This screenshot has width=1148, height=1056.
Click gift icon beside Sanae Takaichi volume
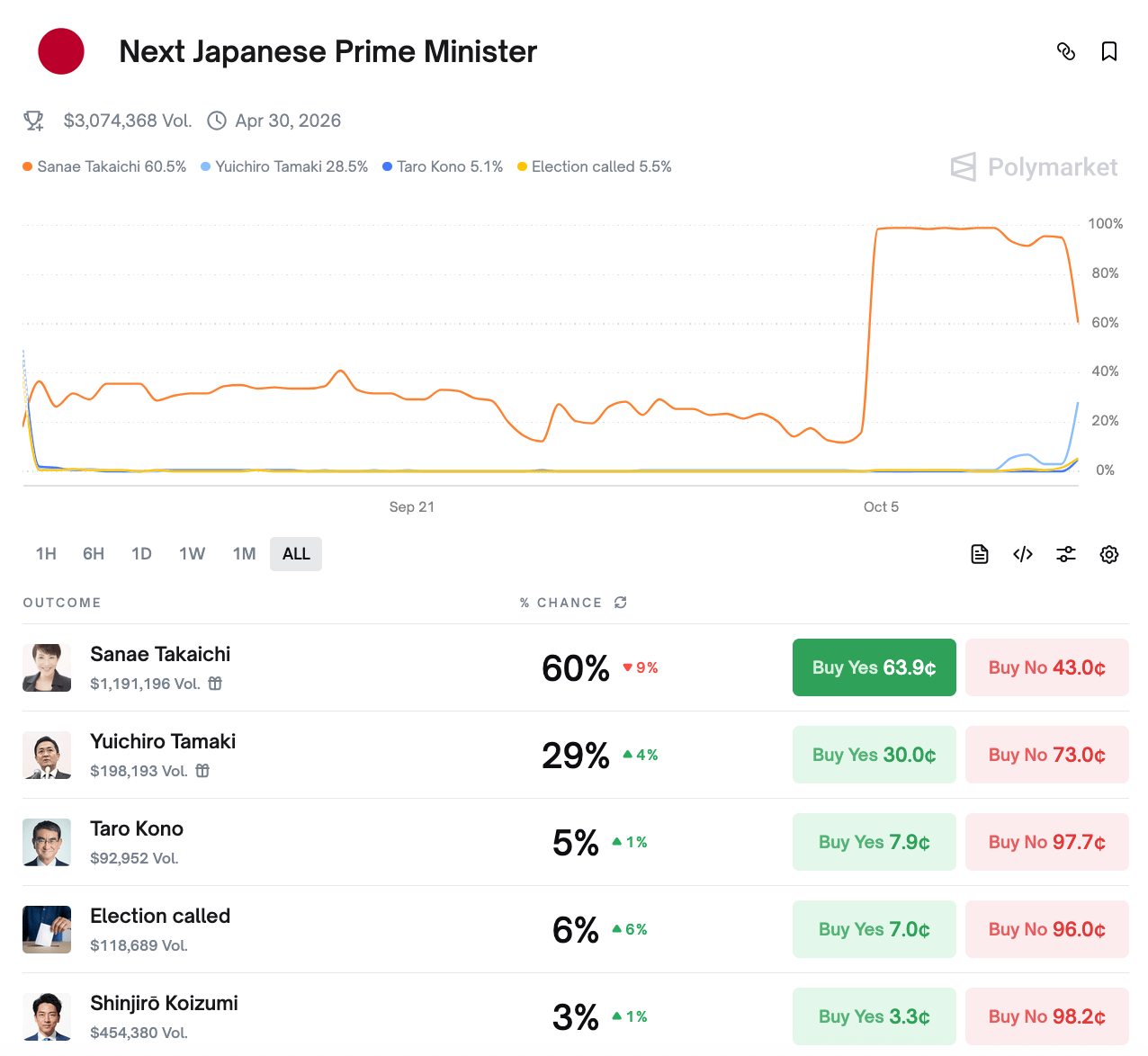pos(216,684)
